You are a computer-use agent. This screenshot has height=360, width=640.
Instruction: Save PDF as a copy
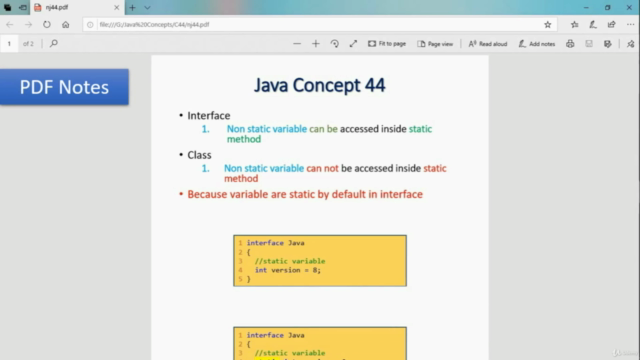(608, 44)
